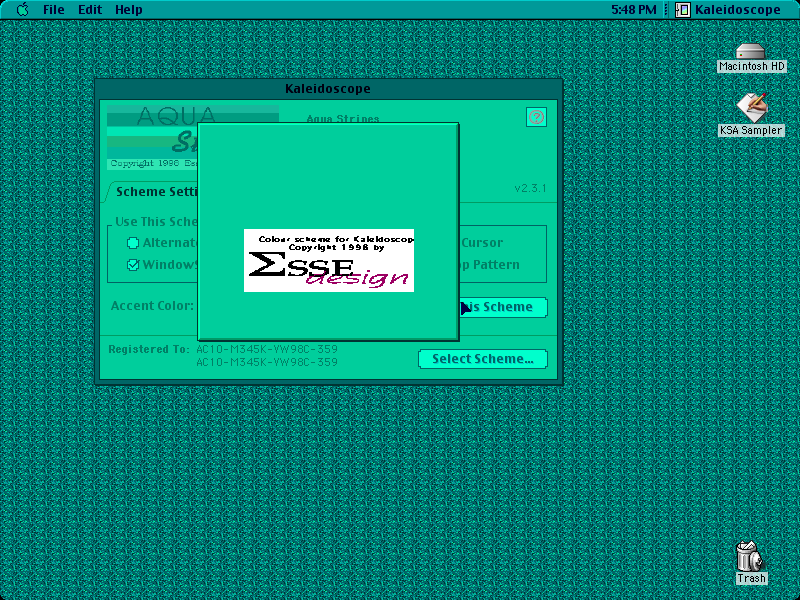Click the Kaleidoscope window title bar
The image size is (800, 600).
pos(328,89)
